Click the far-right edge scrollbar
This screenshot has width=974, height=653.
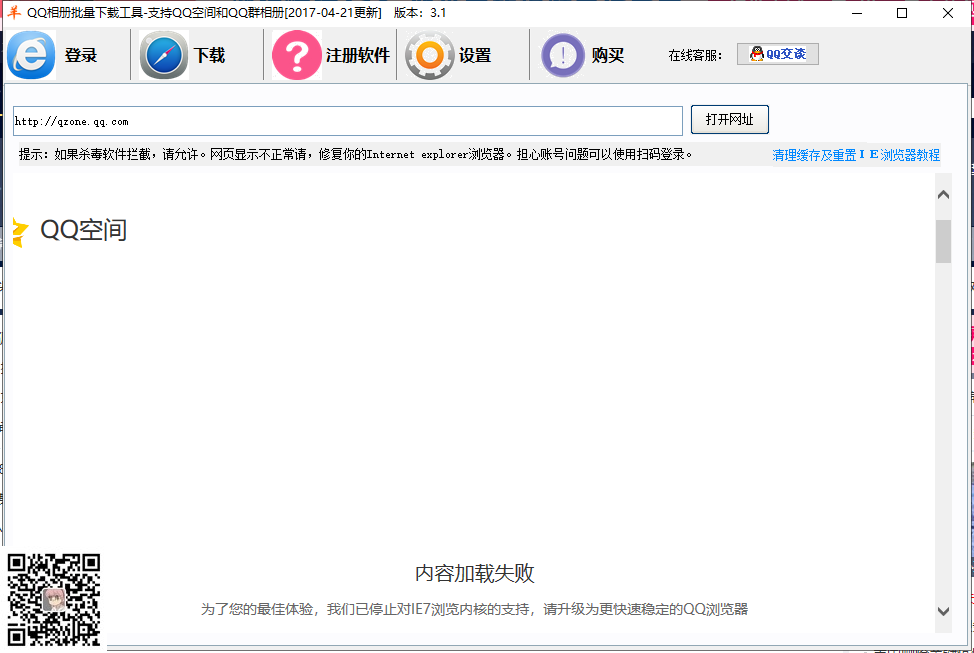(968, 400)
